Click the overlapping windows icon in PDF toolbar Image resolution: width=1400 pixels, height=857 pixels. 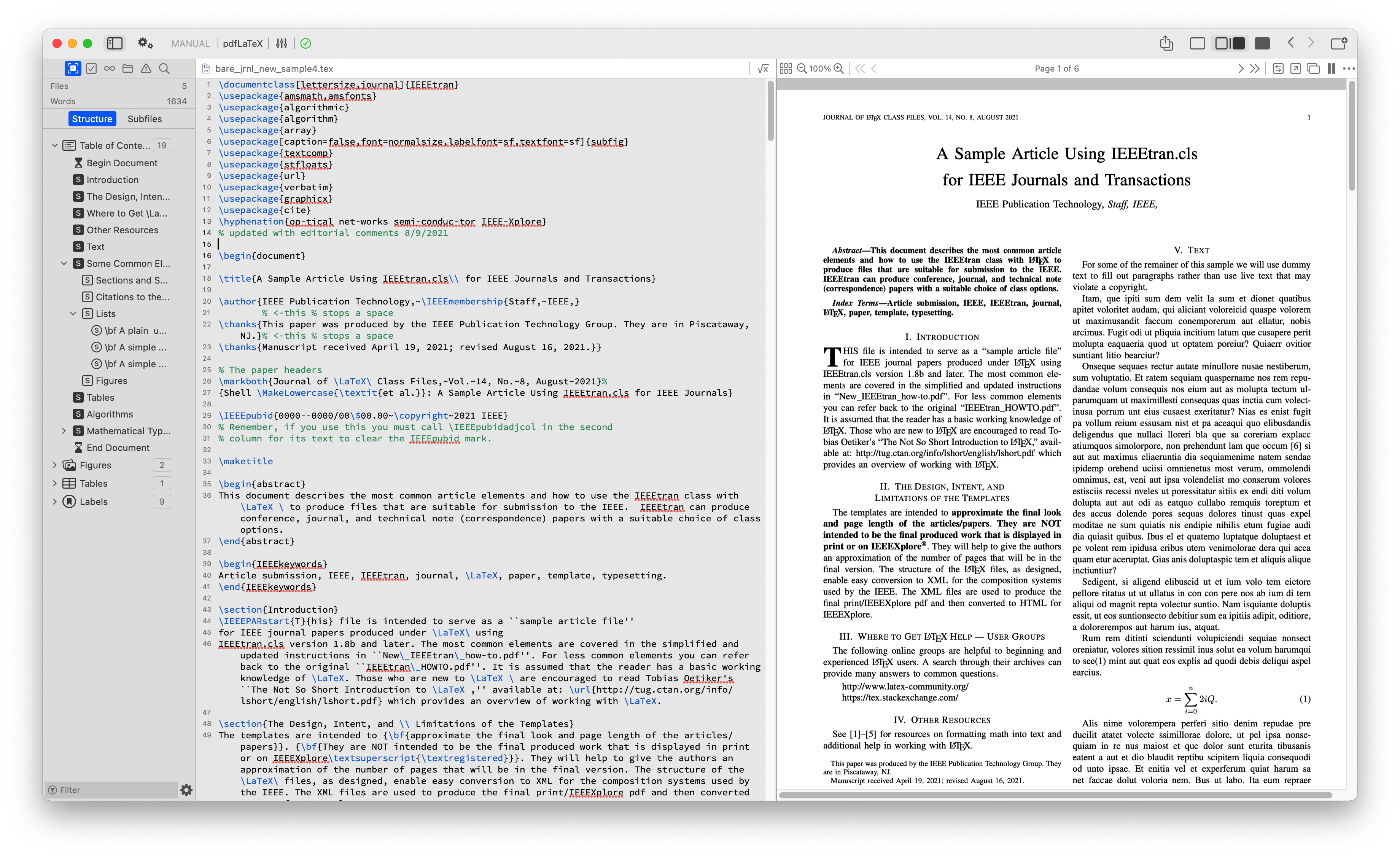[1313, 68]
